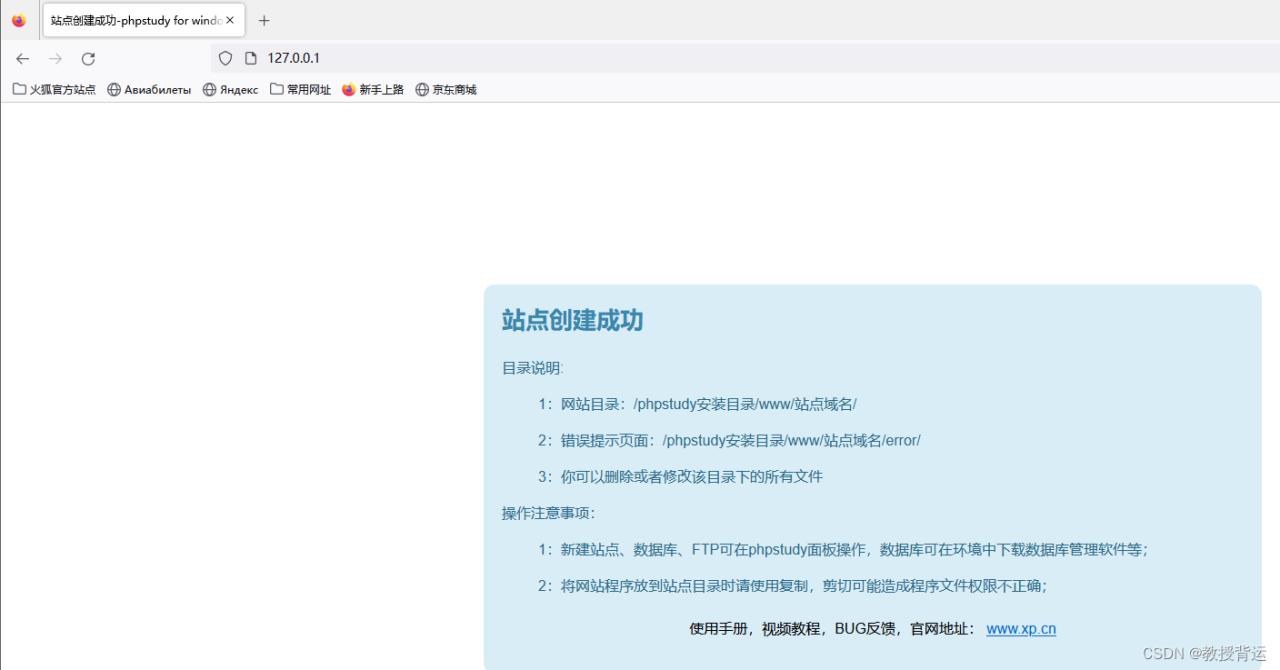This screenshot has height=670, width=1280.
Task: Go back using the back arrow
Action: (23, 59)
